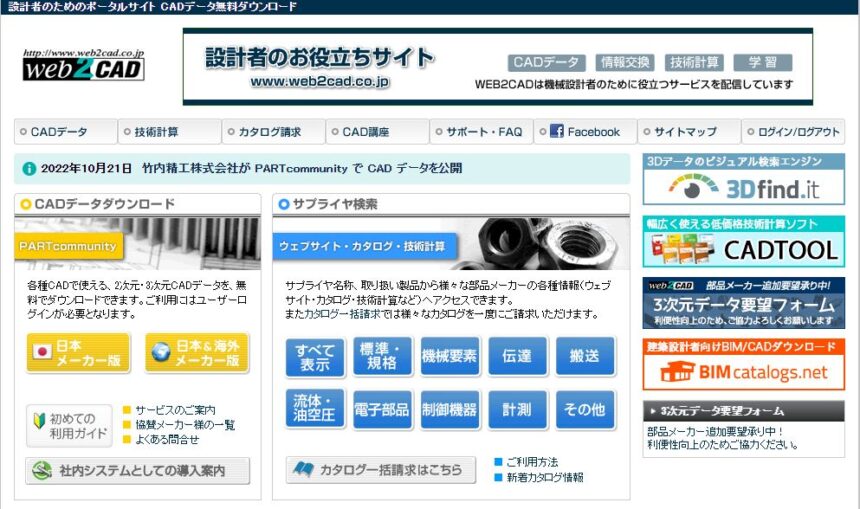
Task: Click the beginner mark guide icon
Action: (x=39, y=421)
